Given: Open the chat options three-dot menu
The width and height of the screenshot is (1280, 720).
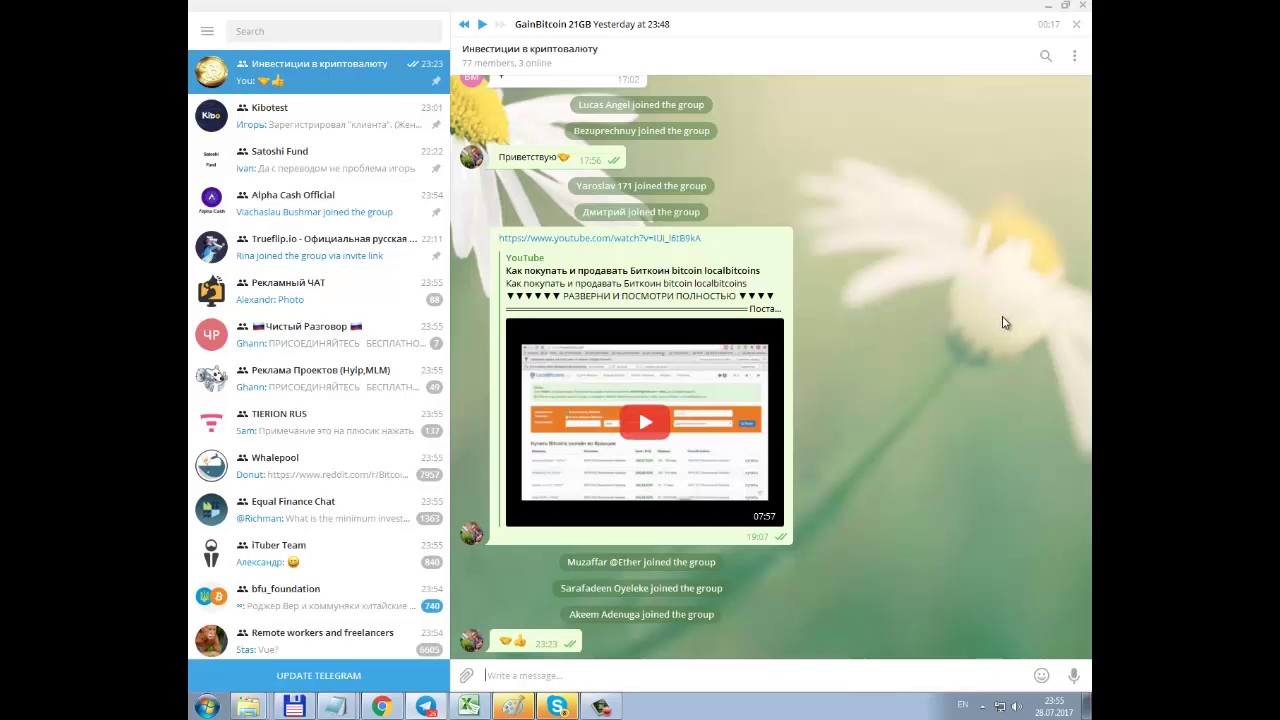Looking at the screenshot, I should 1074,56.
